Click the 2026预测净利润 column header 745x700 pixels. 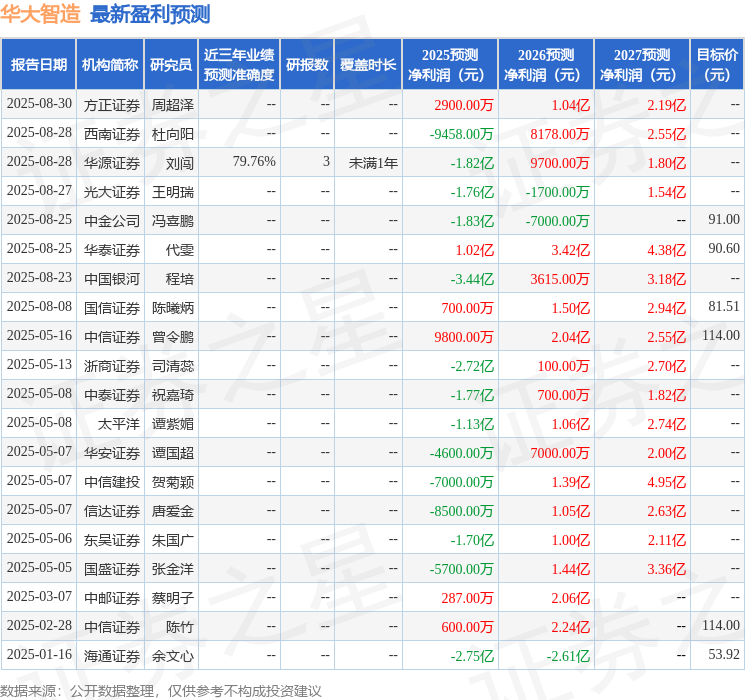point(546,65)
